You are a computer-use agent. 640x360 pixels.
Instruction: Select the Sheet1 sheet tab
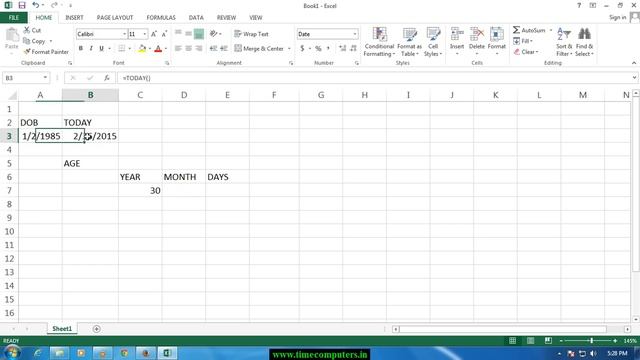(x=62, y=329)
